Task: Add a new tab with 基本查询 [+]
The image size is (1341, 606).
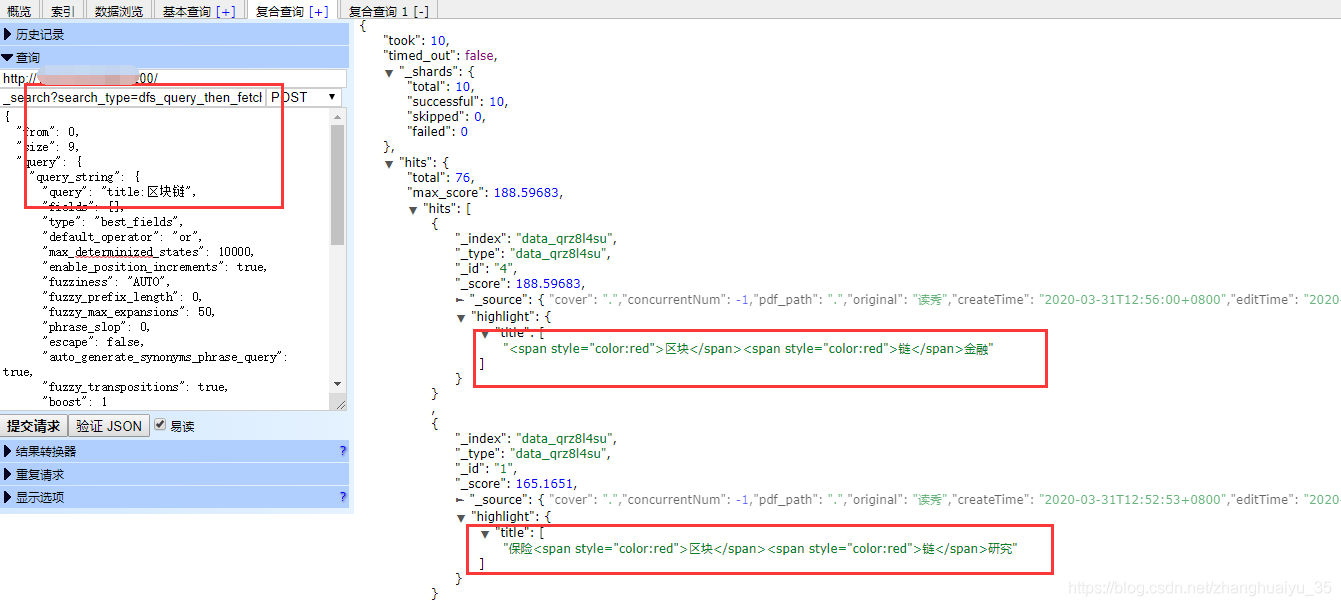Action: point(226,11)
